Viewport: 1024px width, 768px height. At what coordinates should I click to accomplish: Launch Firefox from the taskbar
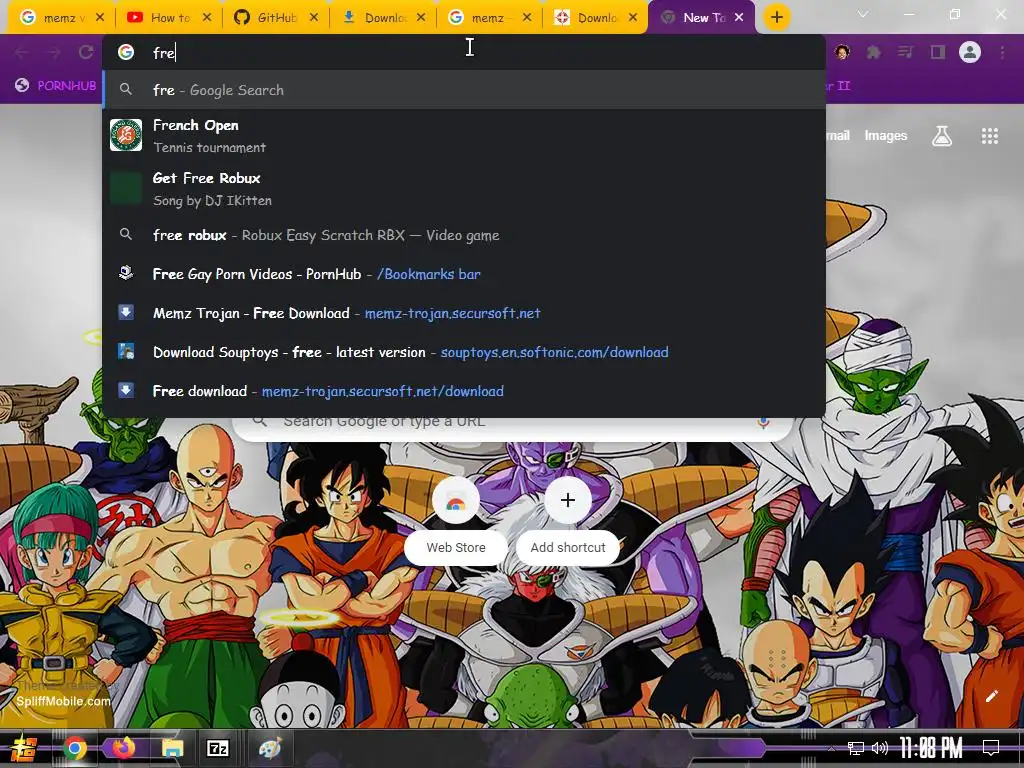point(123,747)
